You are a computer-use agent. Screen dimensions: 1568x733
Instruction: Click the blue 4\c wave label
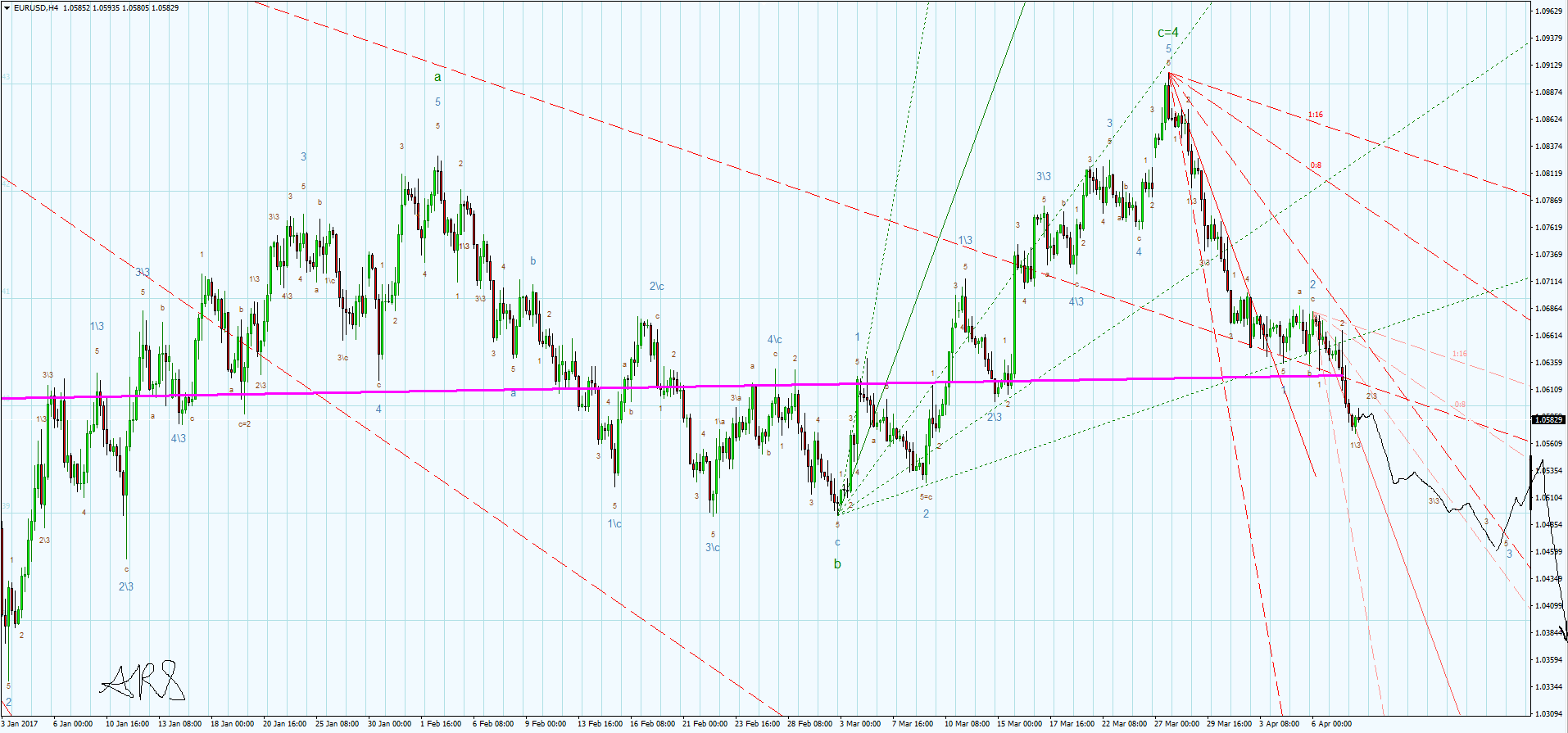(x=775, y=339)
